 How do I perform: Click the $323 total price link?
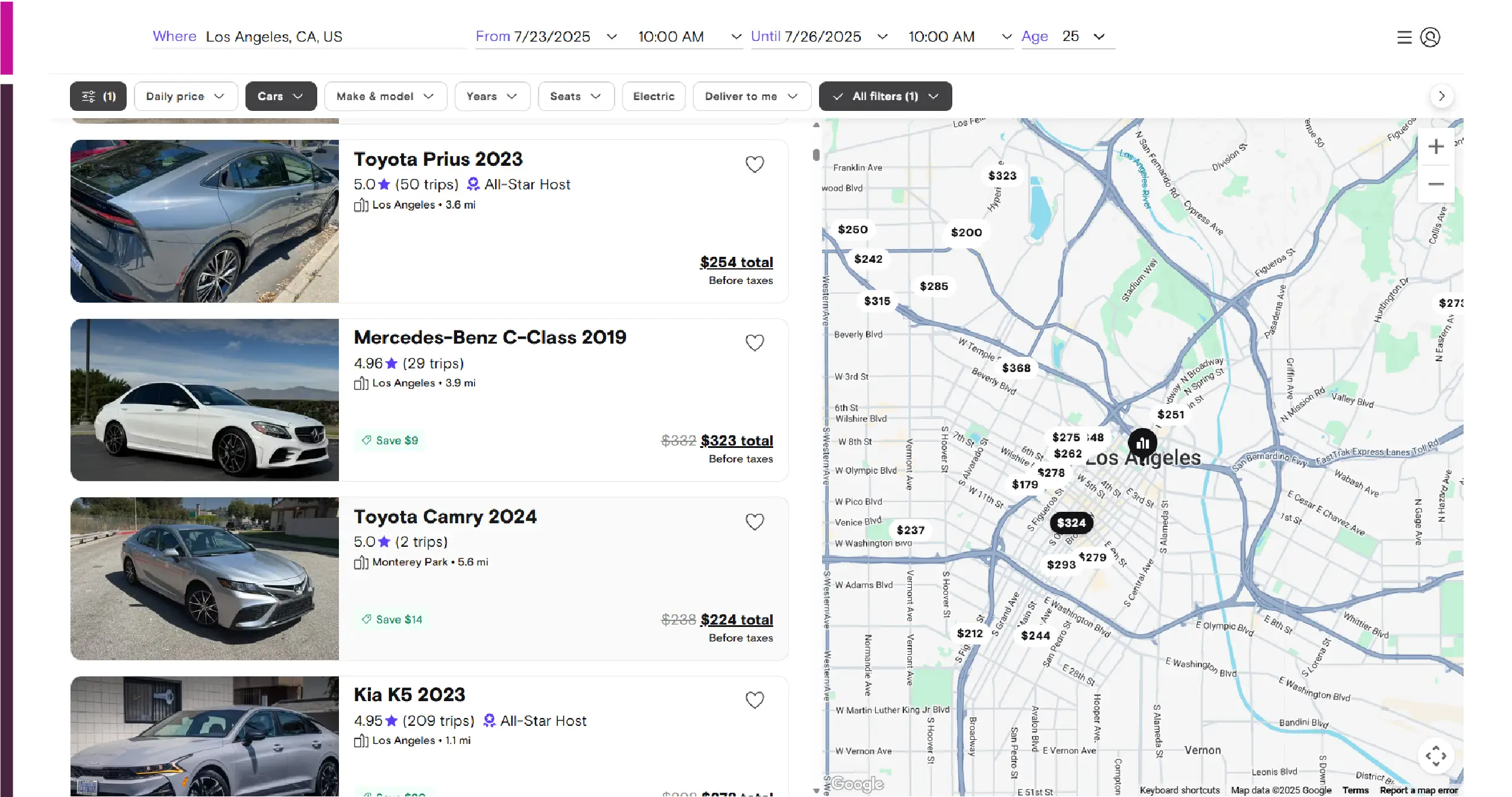pyautogui.click(x=736, y=441)
